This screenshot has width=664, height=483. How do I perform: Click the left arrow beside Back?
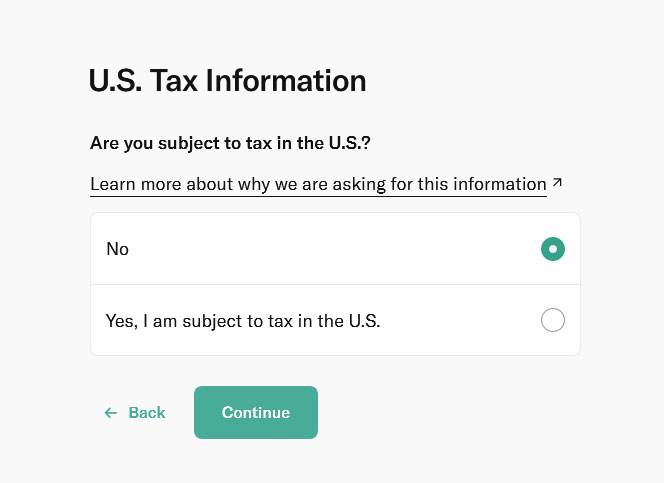110,413
